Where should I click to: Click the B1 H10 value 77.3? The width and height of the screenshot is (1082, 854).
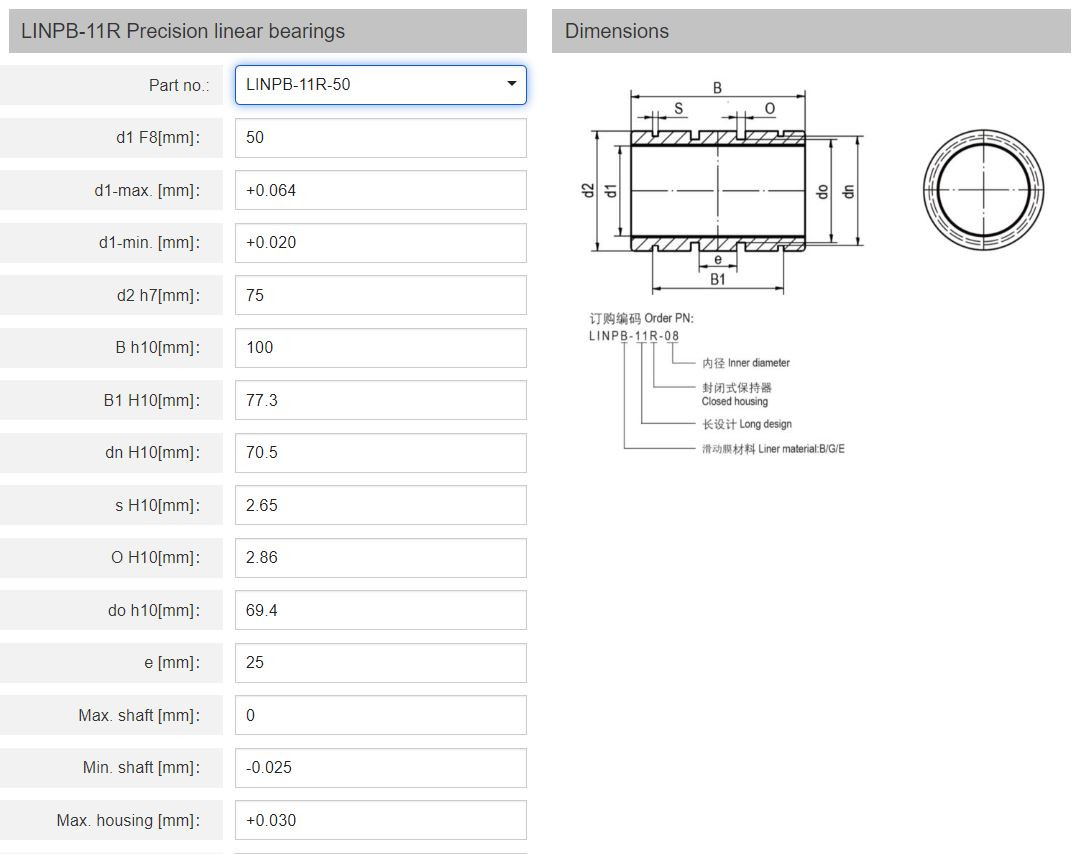[x=380, y=400]
